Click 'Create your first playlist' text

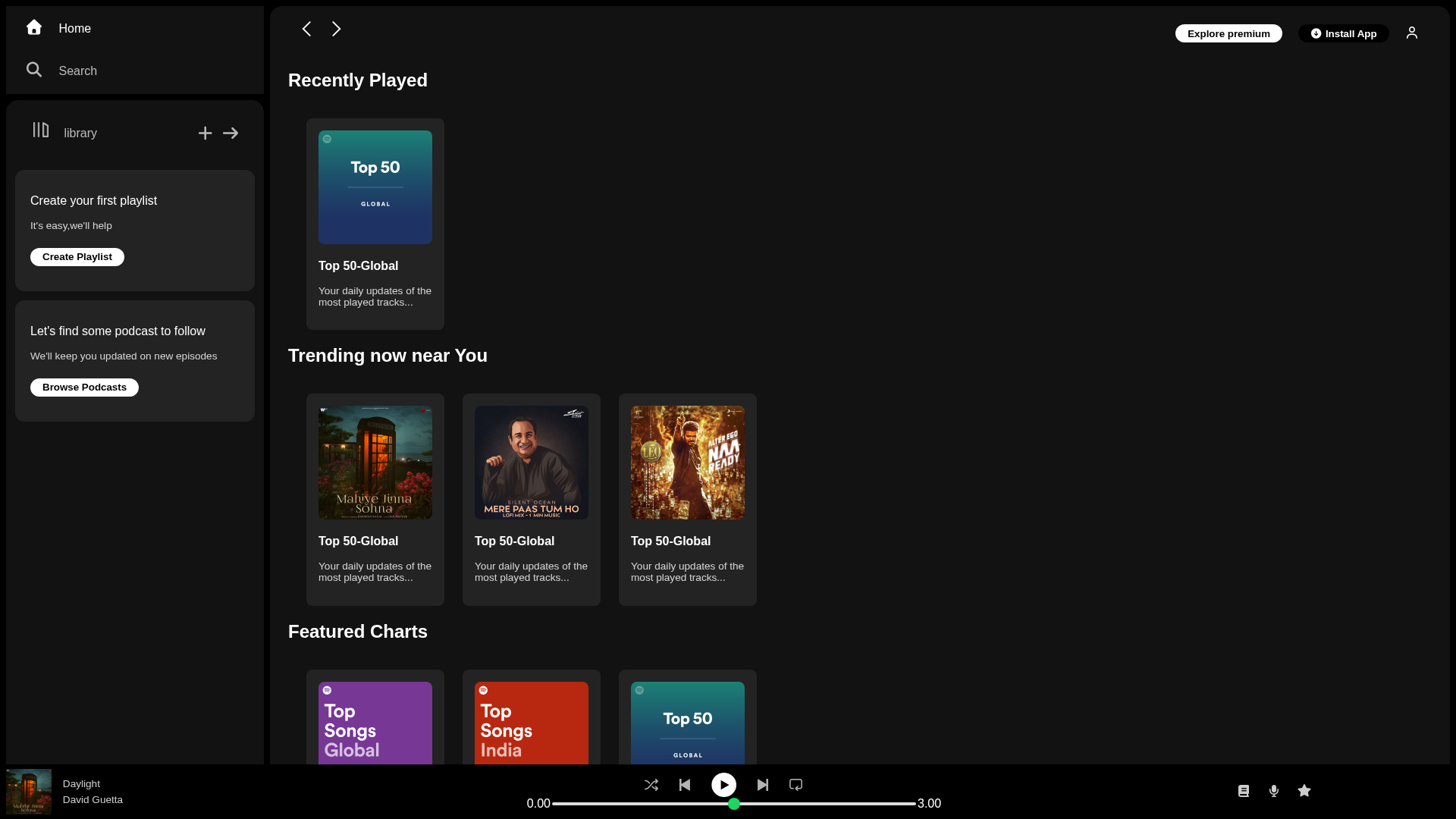[93, 201]
